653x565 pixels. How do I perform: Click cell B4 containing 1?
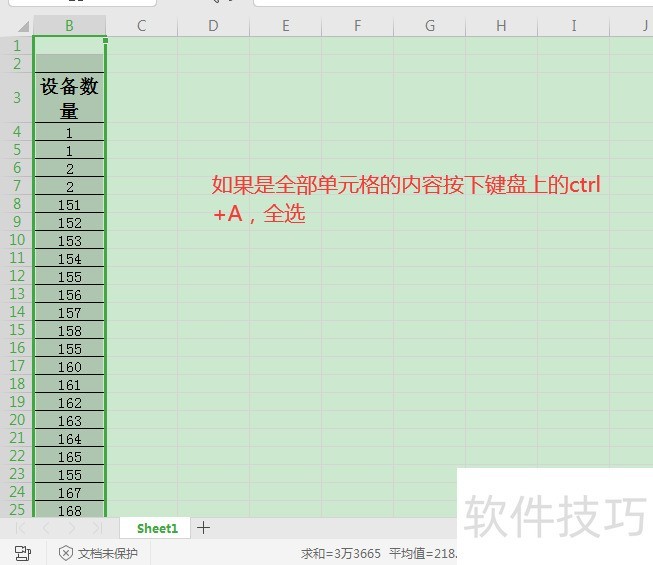[70, 132]
